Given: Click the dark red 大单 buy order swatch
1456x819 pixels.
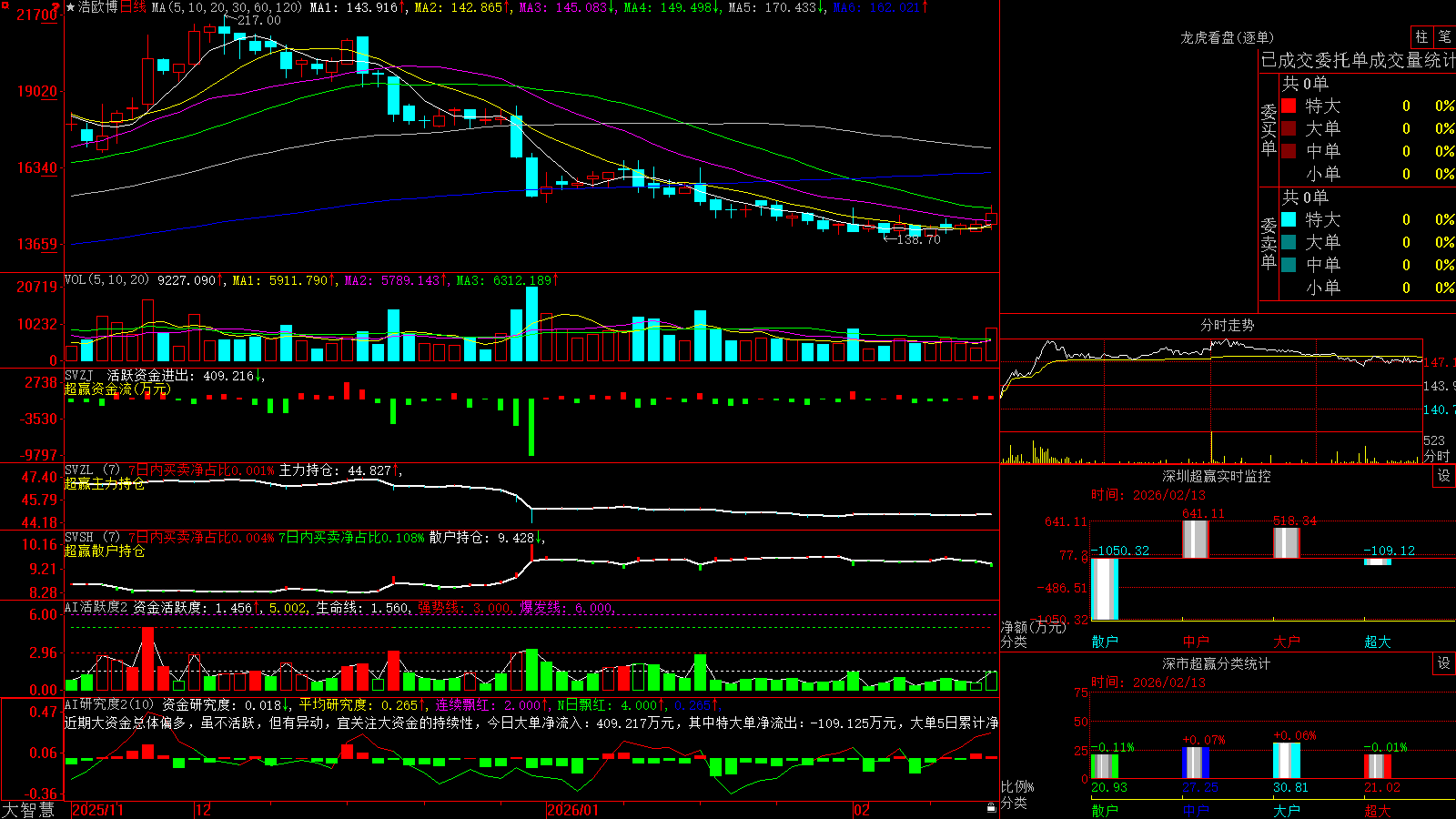Looking at the screenshot, I should 1289,128.
